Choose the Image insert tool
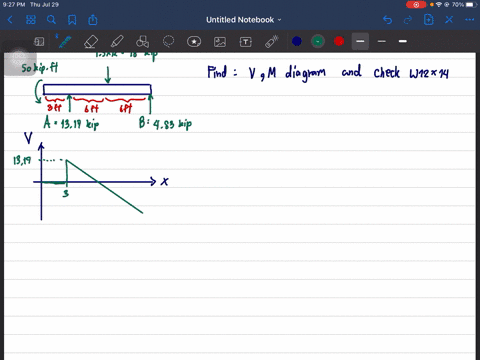Screen dimensions: 480x360 click(x=220, y=42)
